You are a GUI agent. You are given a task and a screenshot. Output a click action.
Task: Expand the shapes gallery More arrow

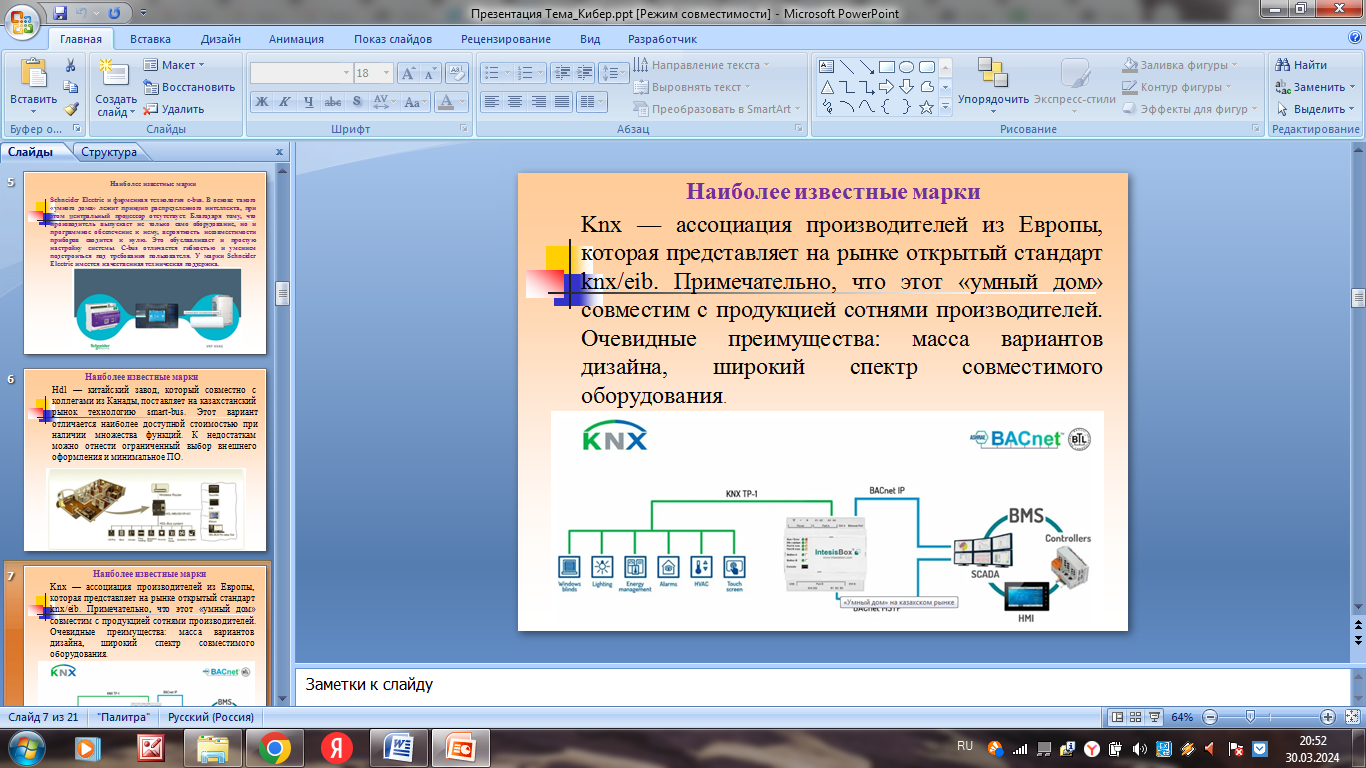tap(946, 107)
